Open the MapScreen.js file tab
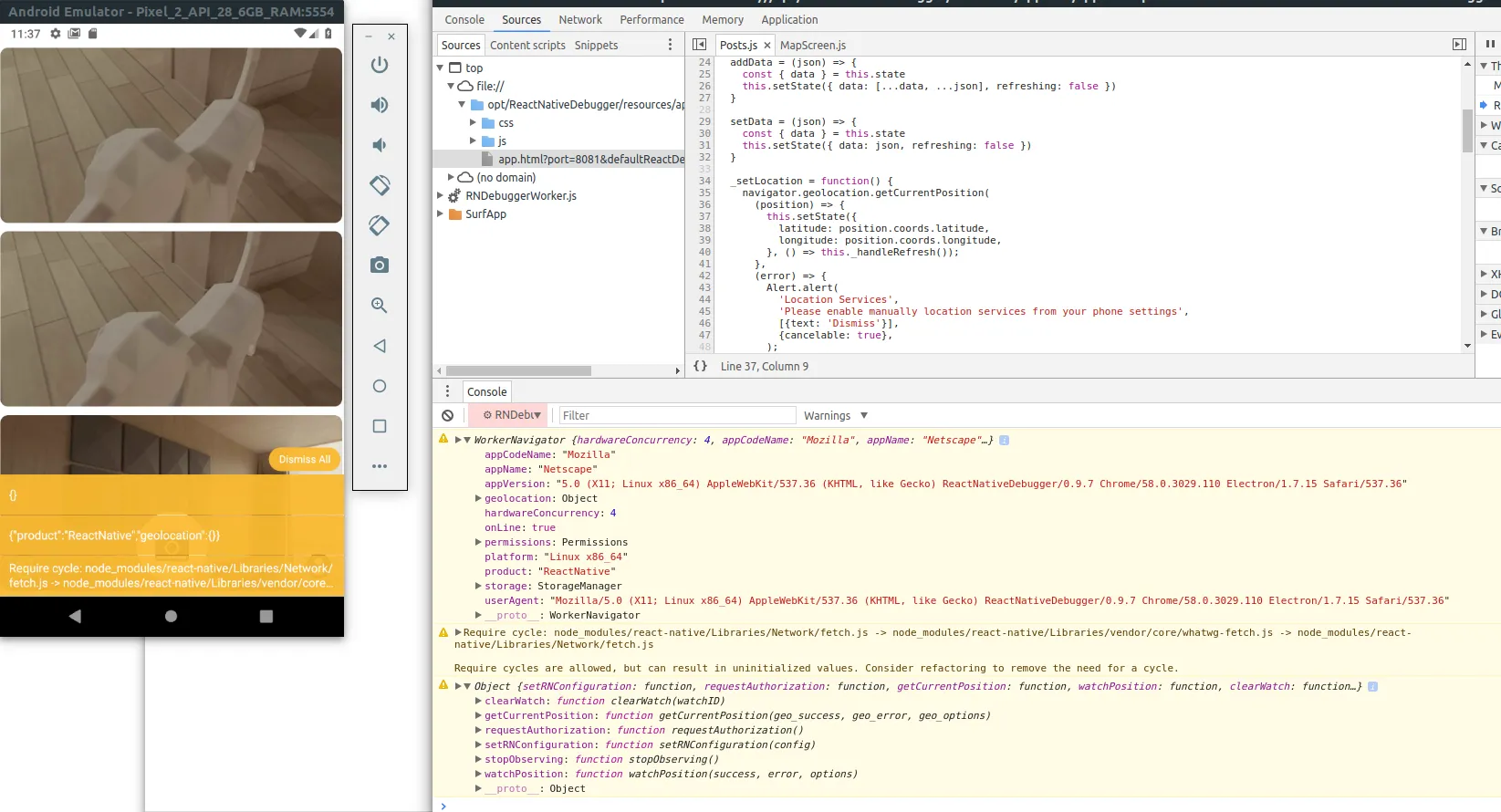The height and width of the screenshot is (812, 1501). 812,45
